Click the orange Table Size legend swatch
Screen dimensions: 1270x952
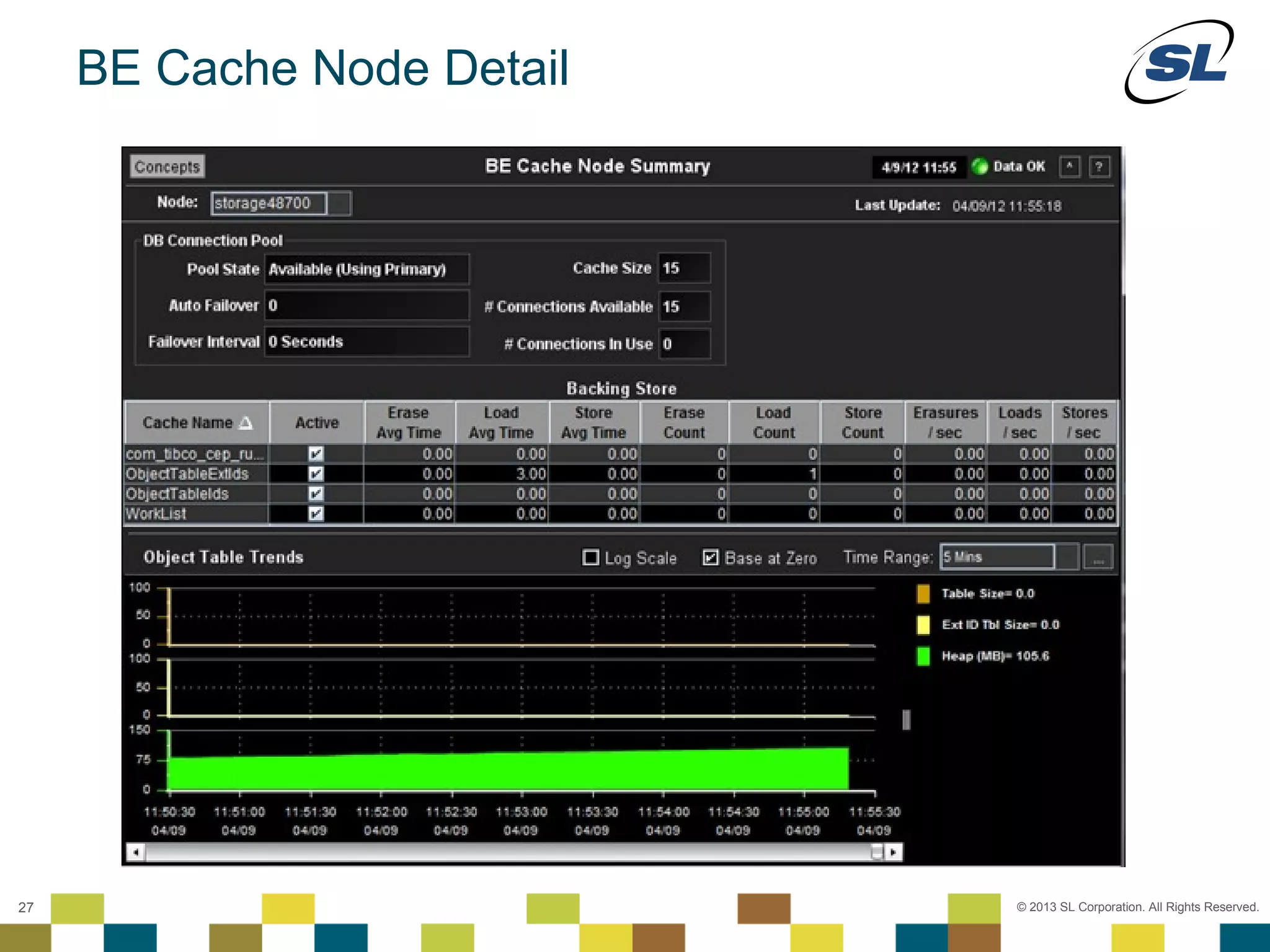pyautogui.click(x=923, y=594)
